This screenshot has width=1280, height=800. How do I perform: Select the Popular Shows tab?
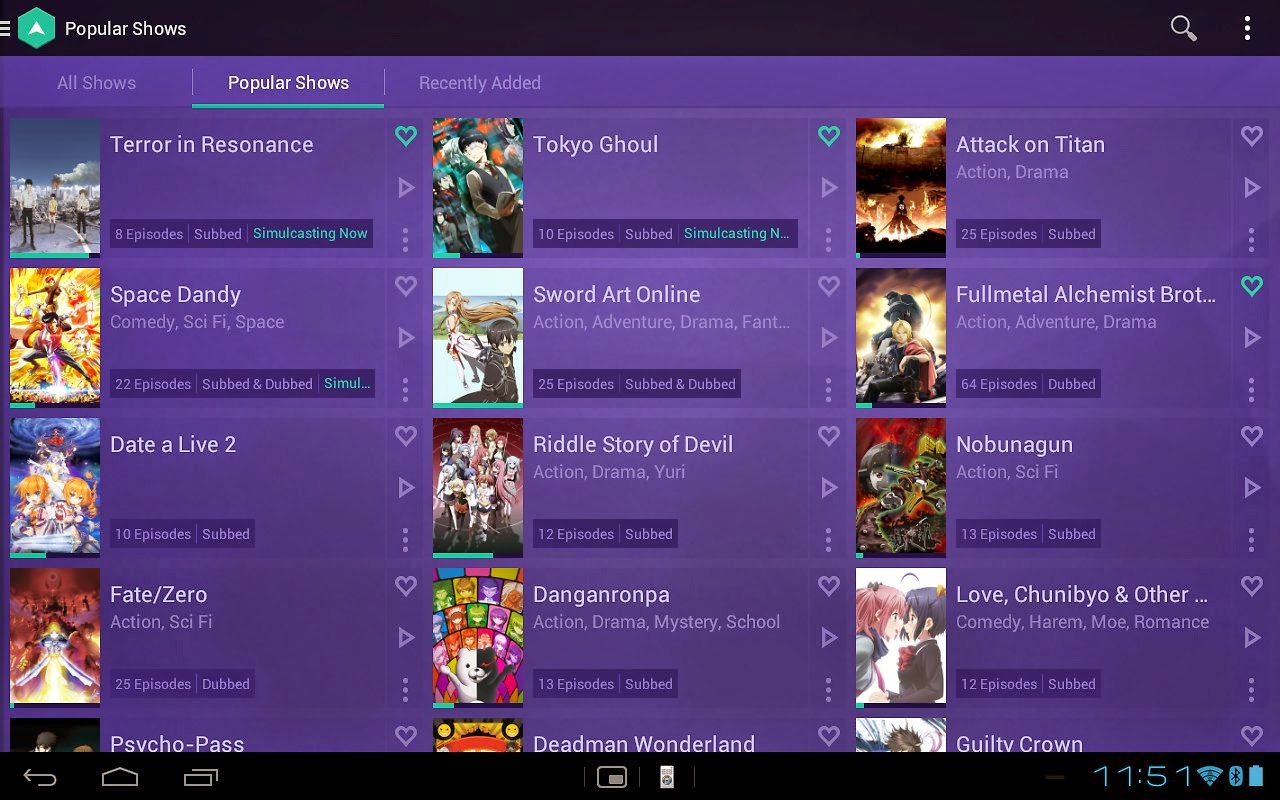click(288, 83)
